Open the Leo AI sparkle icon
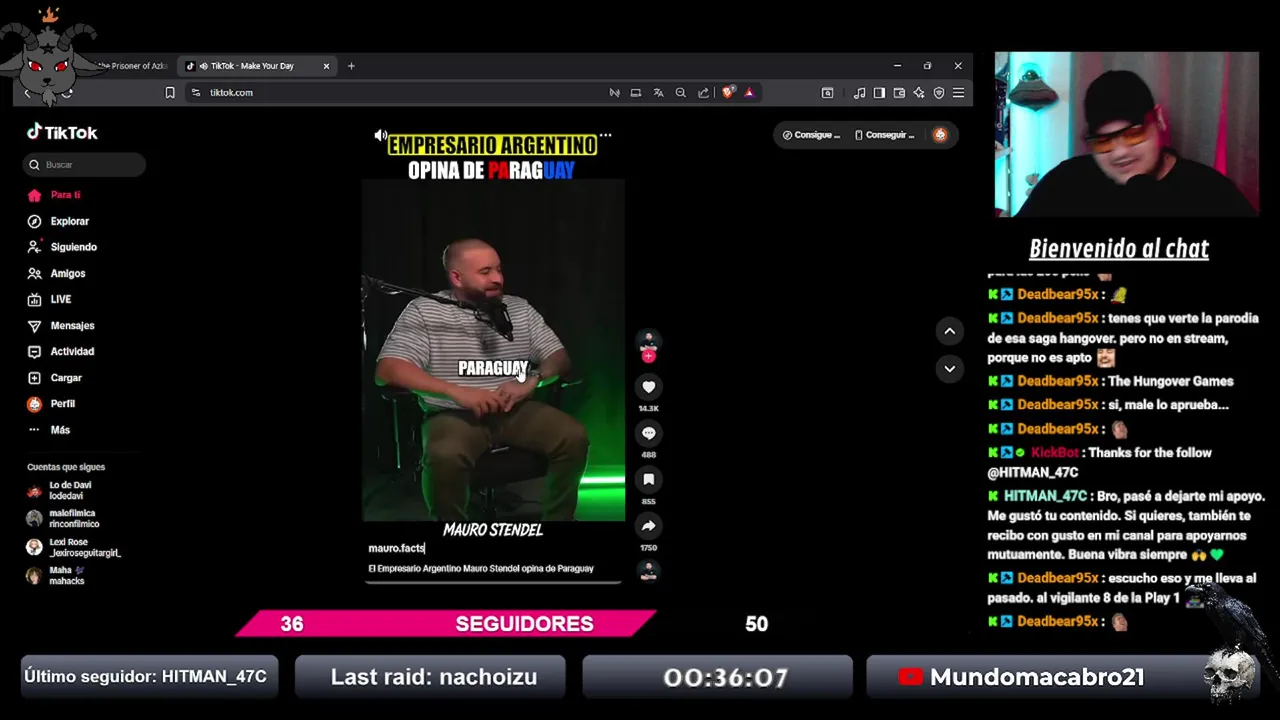The width and height of the screenshot is (1280, 720). pos(919,92)
